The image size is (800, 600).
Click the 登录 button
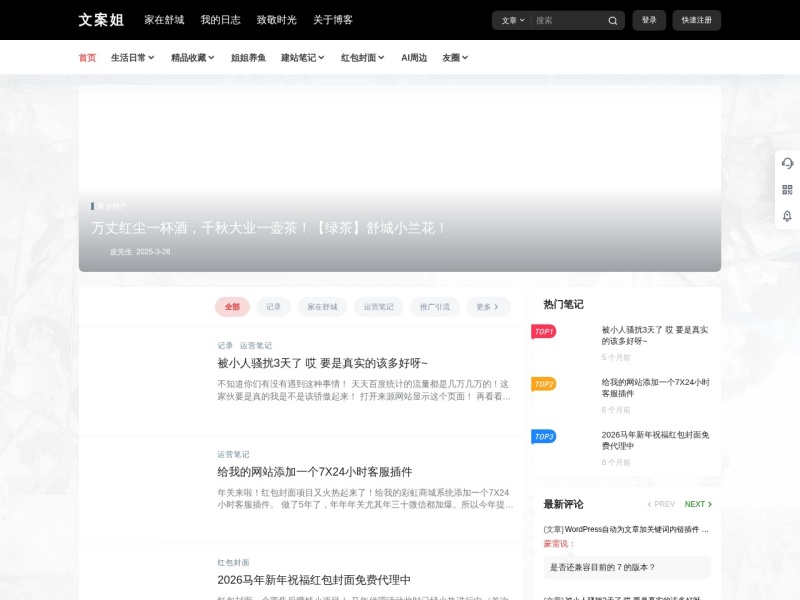649,20
